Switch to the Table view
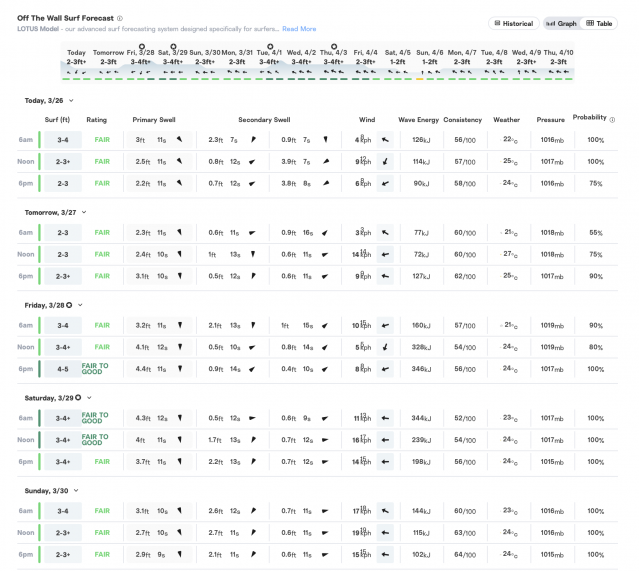639x571 pixels. [x=599, y=23]
